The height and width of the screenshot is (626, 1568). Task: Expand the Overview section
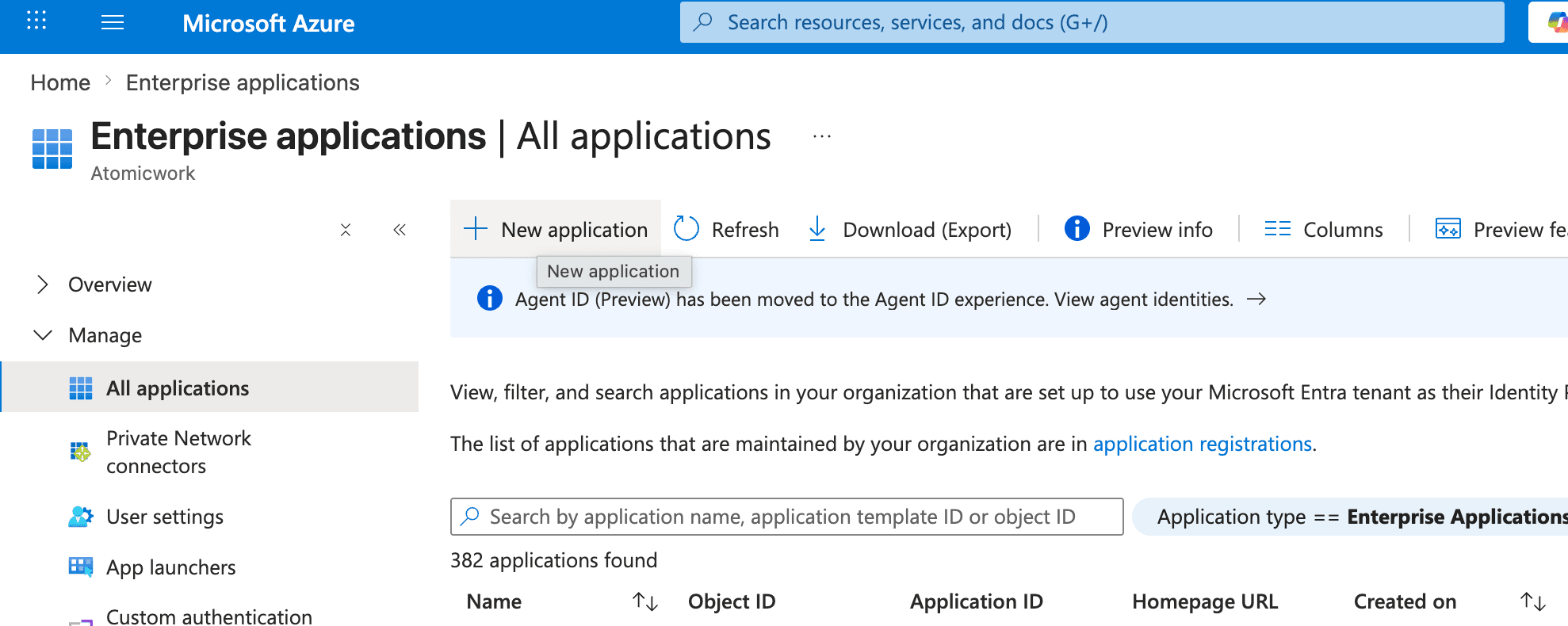coord(43,284)
